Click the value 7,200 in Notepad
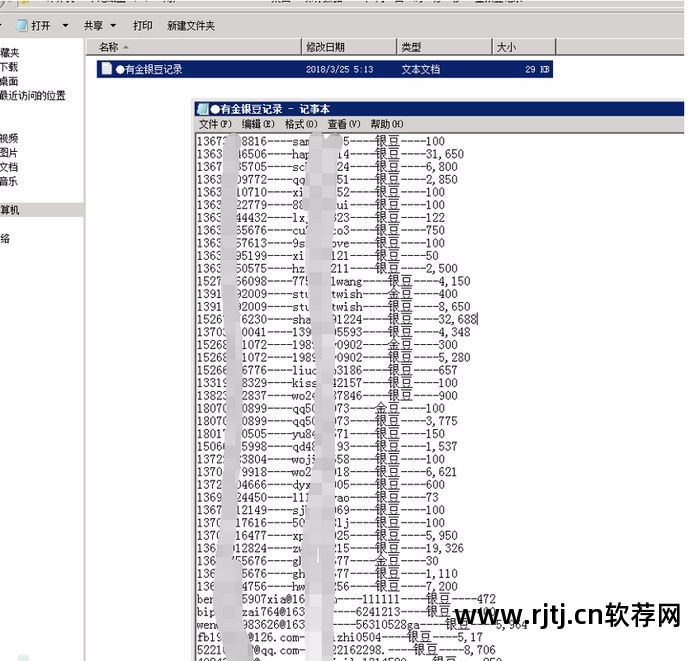This screenshot has width=690, height=661. pyautogui.click(x=441, y=586)
